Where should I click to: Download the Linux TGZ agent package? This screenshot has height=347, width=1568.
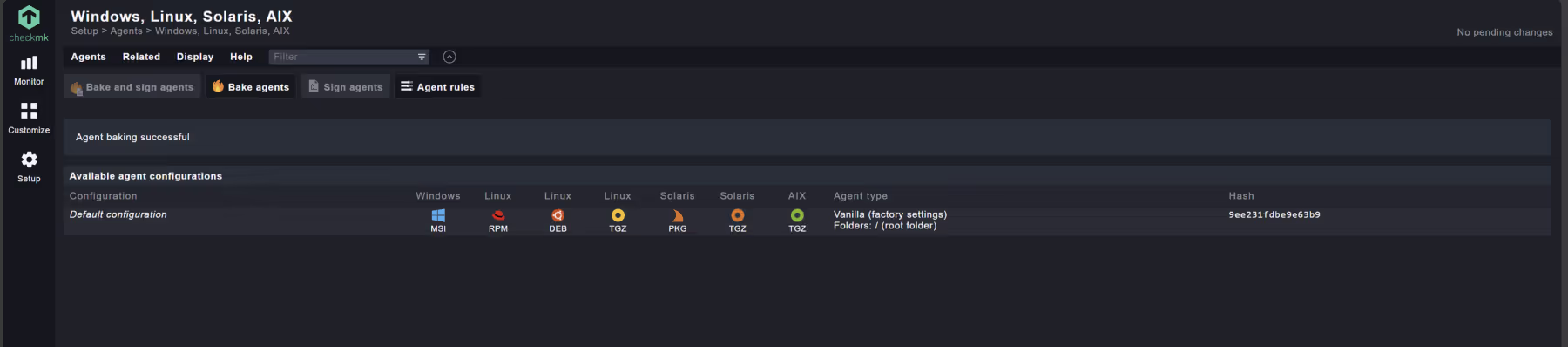pos(618,221)
